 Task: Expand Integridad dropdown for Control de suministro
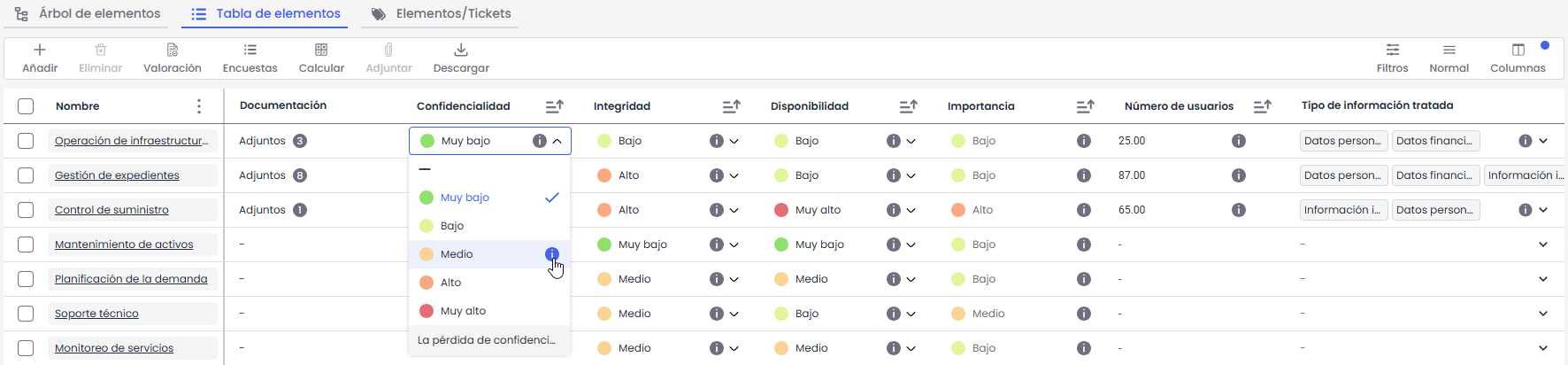(x=734, y=210)
